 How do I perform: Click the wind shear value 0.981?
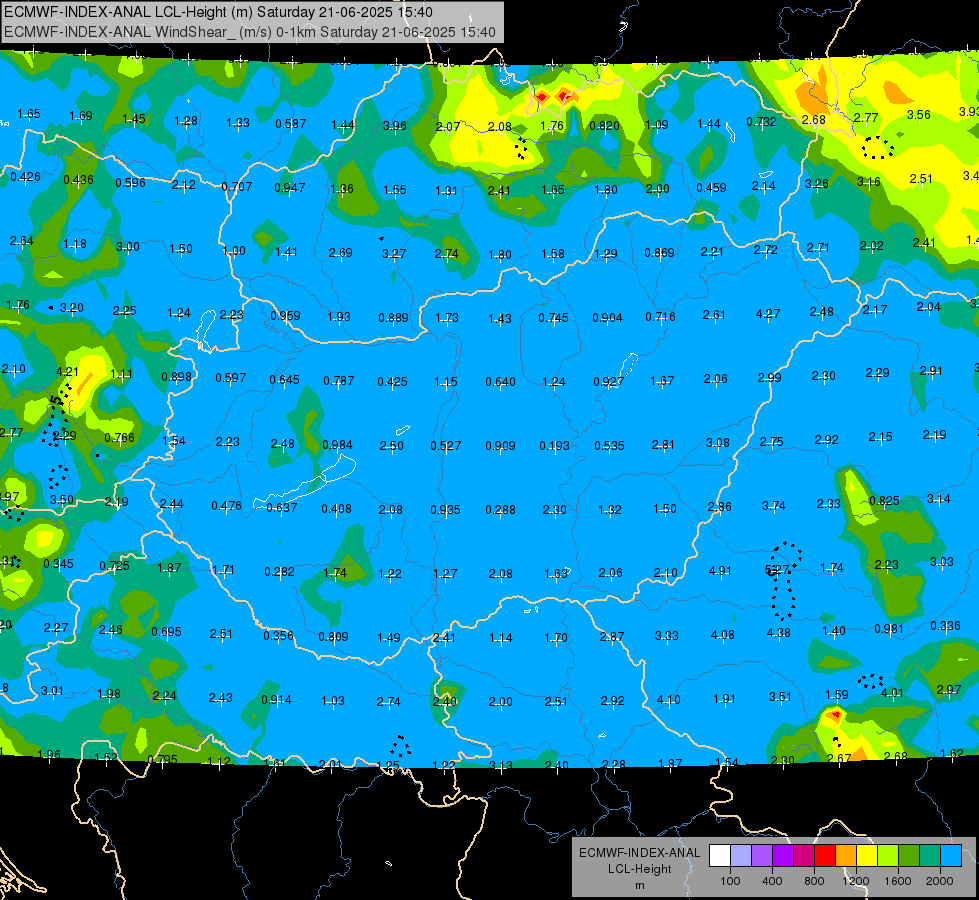[x=888, y=629]
